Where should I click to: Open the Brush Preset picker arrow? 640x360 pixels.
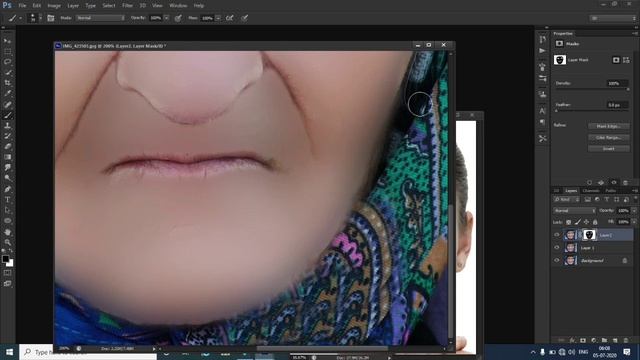coord(40,18)
